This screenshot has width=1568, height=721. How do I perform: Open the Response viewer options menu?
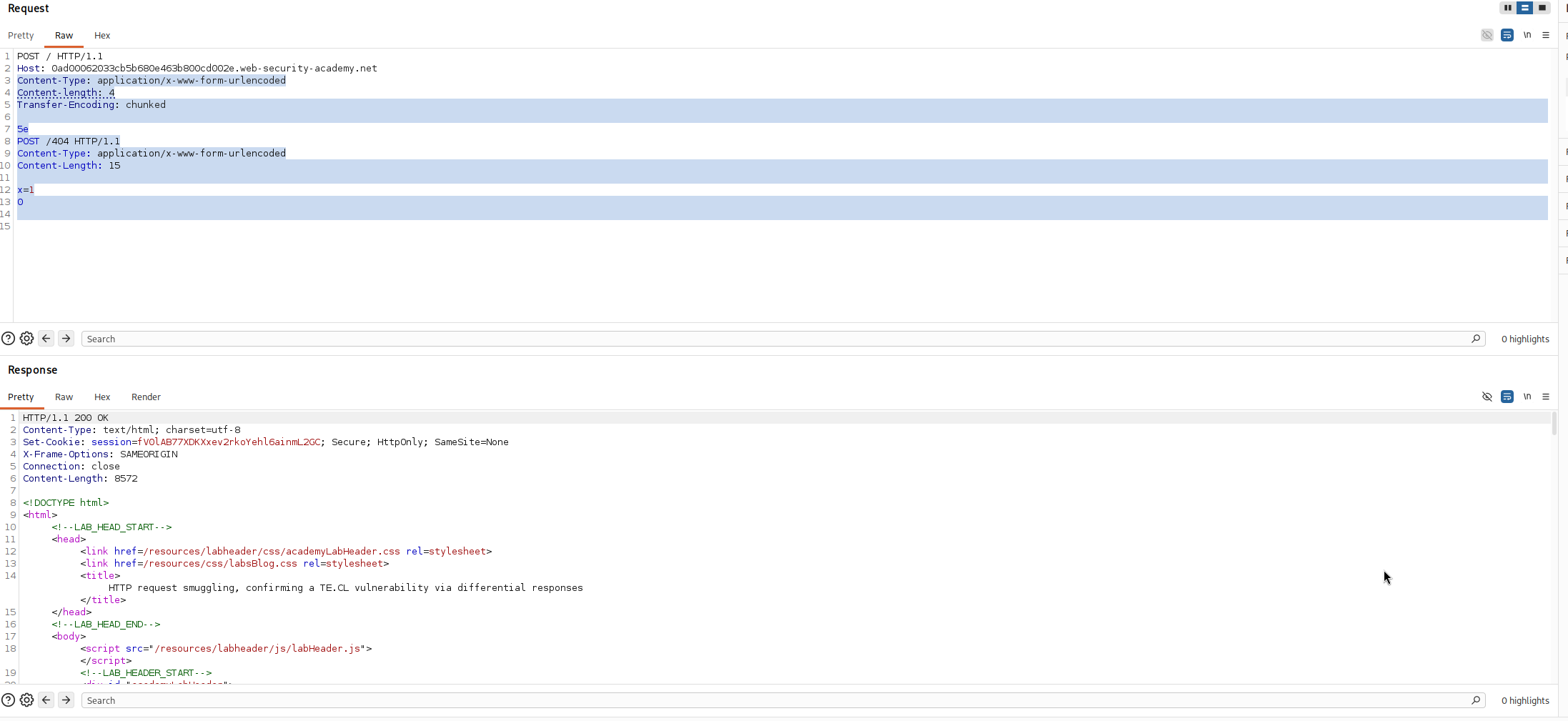(1546, 397)
